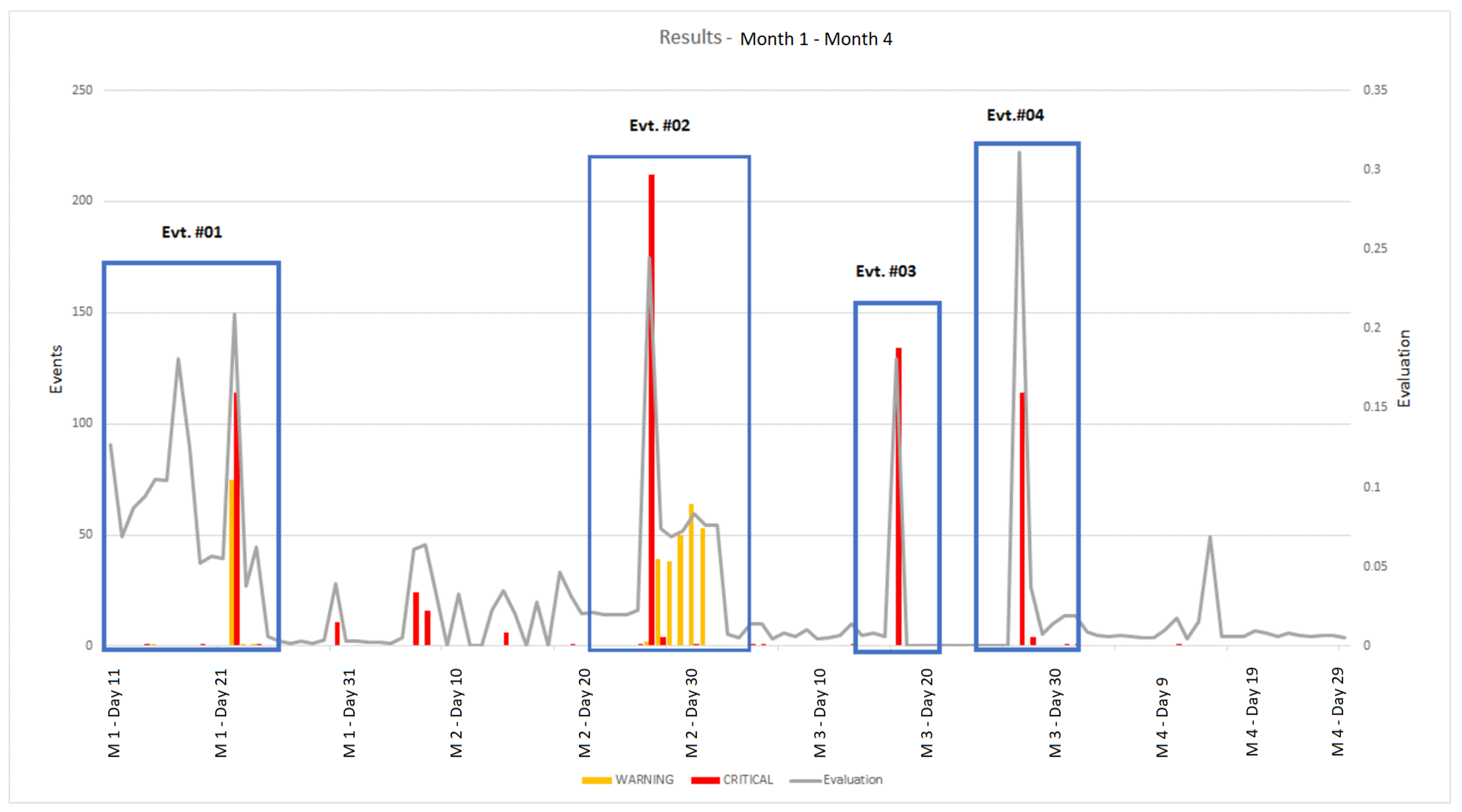Select the "M 1 - Day 31" date label

[349, 713]
